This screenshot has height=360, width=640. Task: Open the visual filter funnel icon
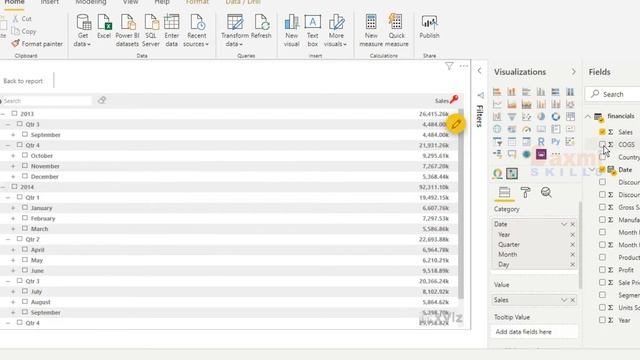449,66
